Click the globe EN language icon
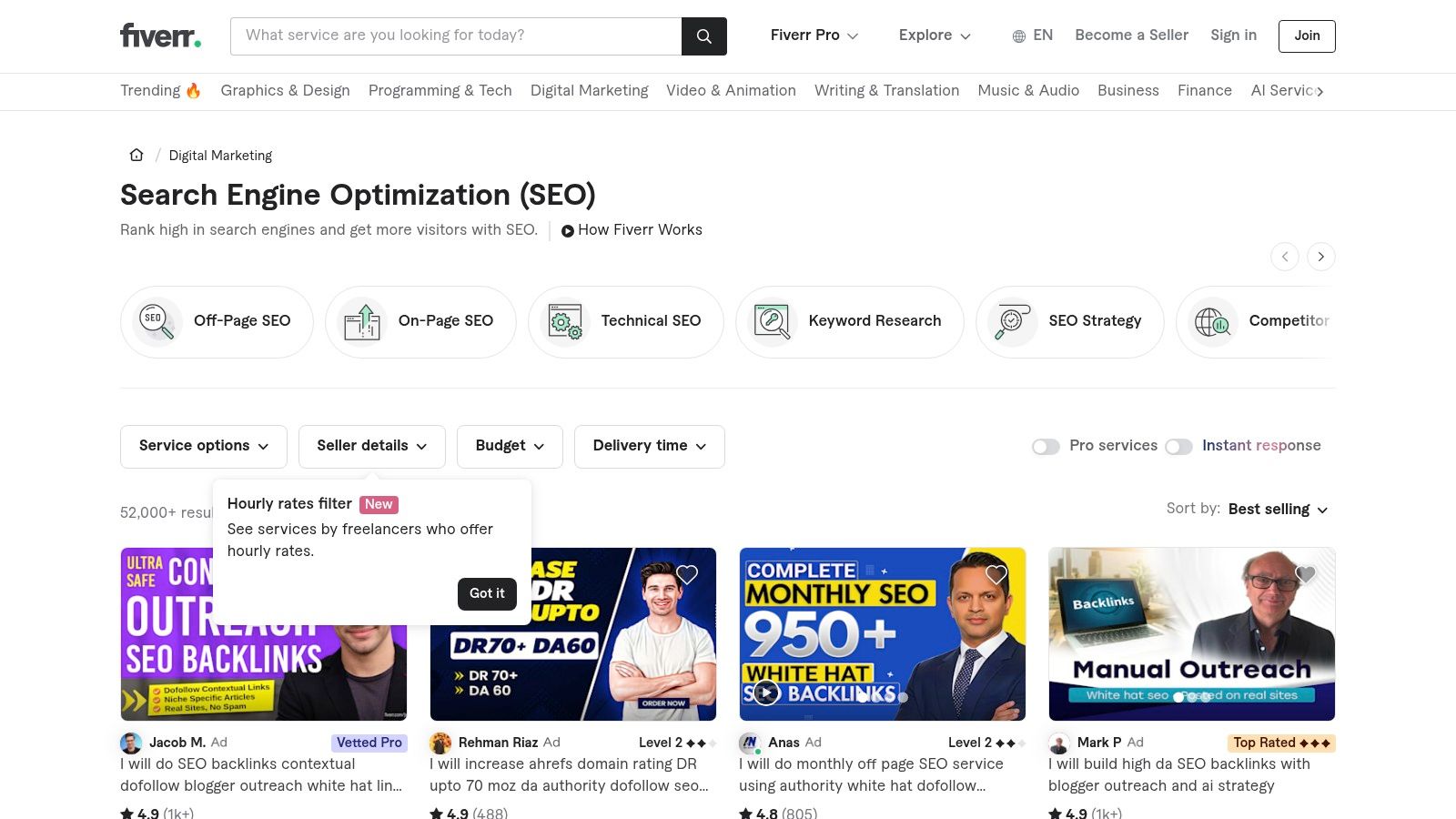Image resolution: width=1456 pixels, height=819 pixels. click(1016, 35)
